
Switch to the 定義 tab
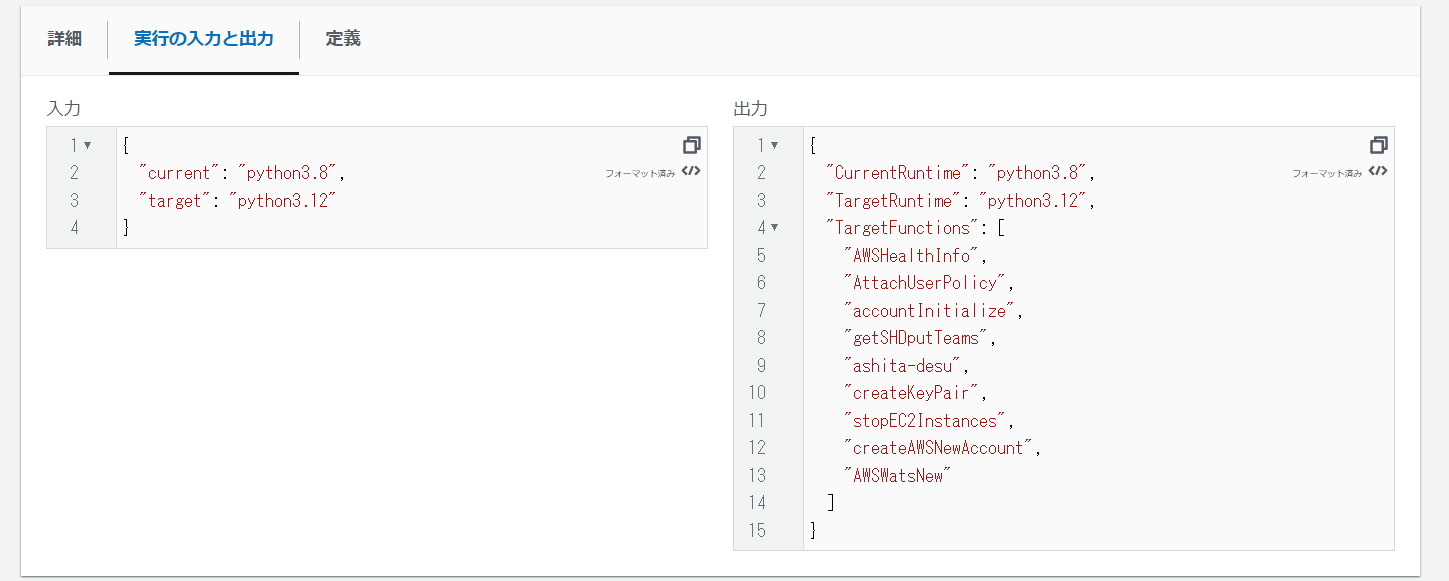coord(343,40)
